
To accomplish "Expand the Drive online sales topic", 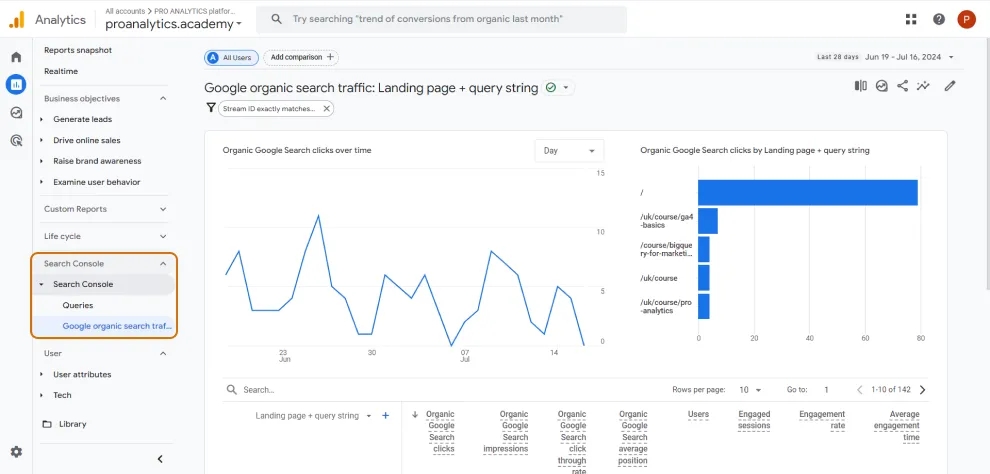I will click(42, 140).
